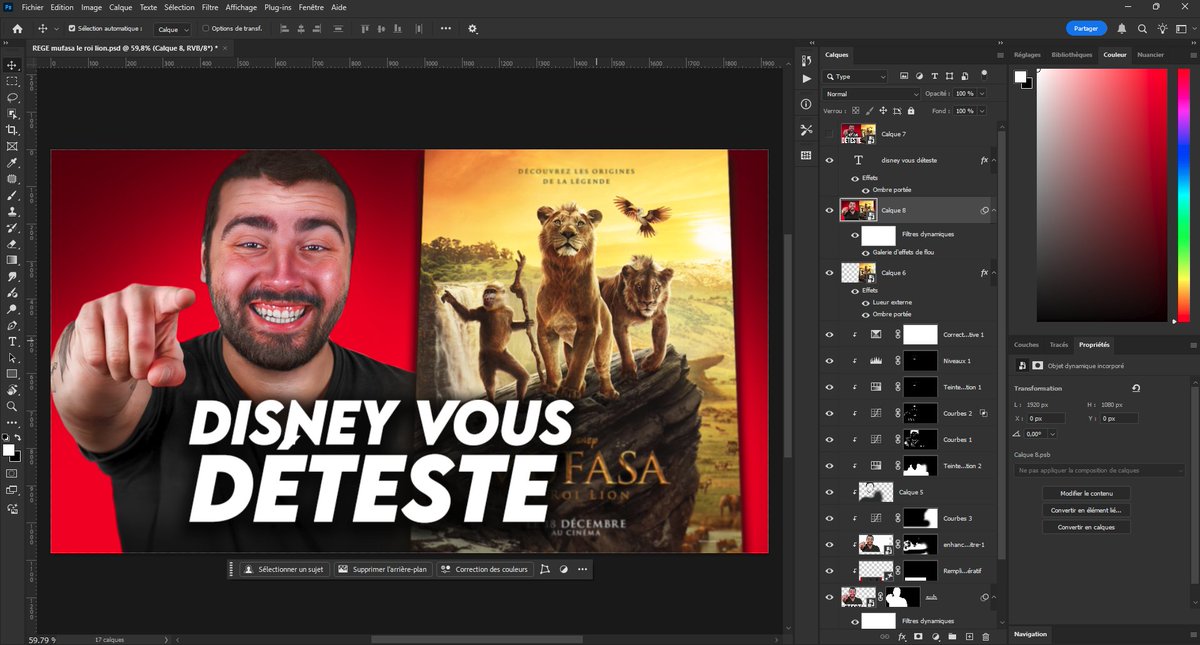This screenshot has height=645, width=1200.
Task: Select the Zoom tool
Action: 12,406
